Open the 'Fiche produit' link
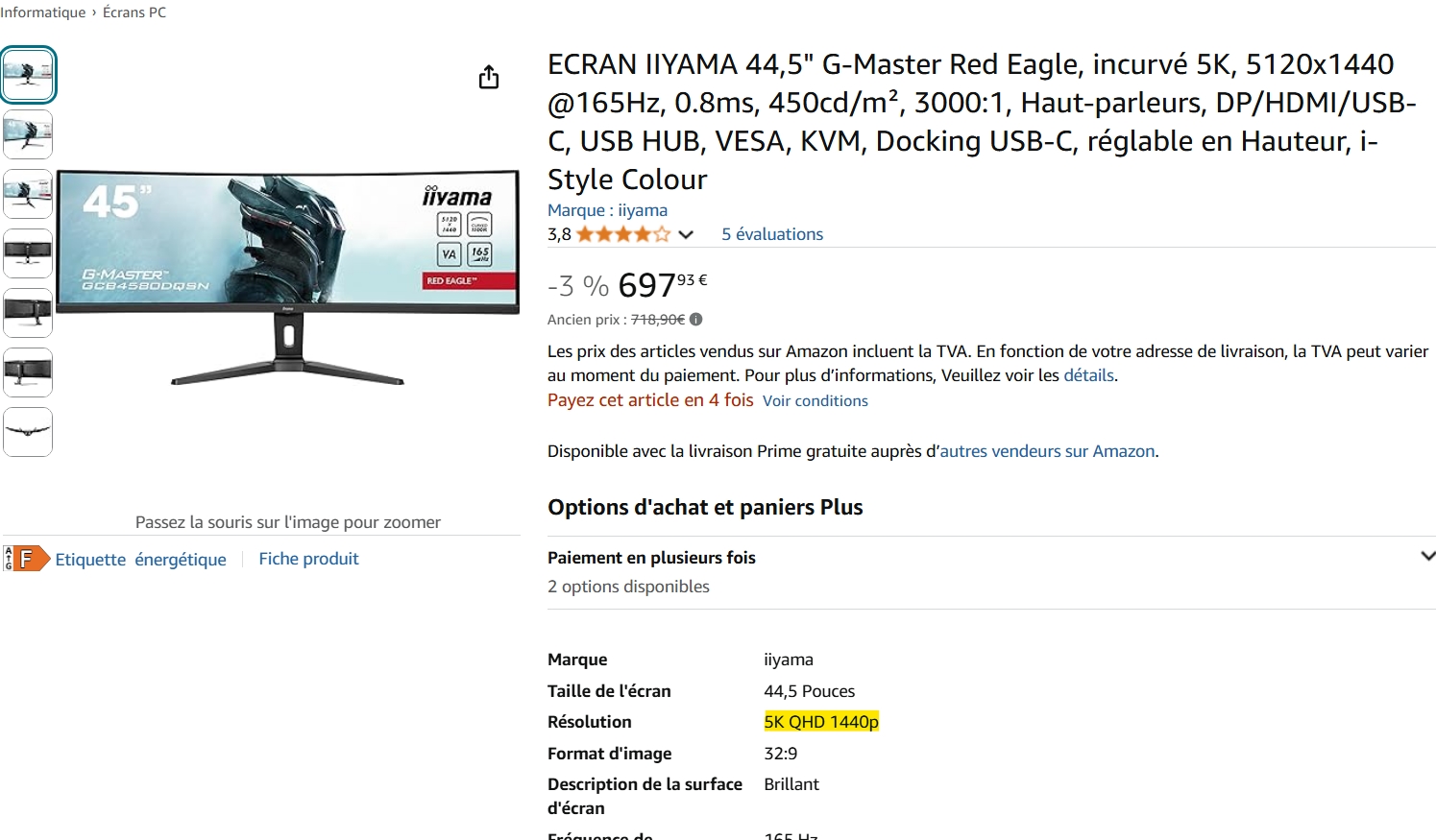The image size is (1436, 840). point(308,559)
